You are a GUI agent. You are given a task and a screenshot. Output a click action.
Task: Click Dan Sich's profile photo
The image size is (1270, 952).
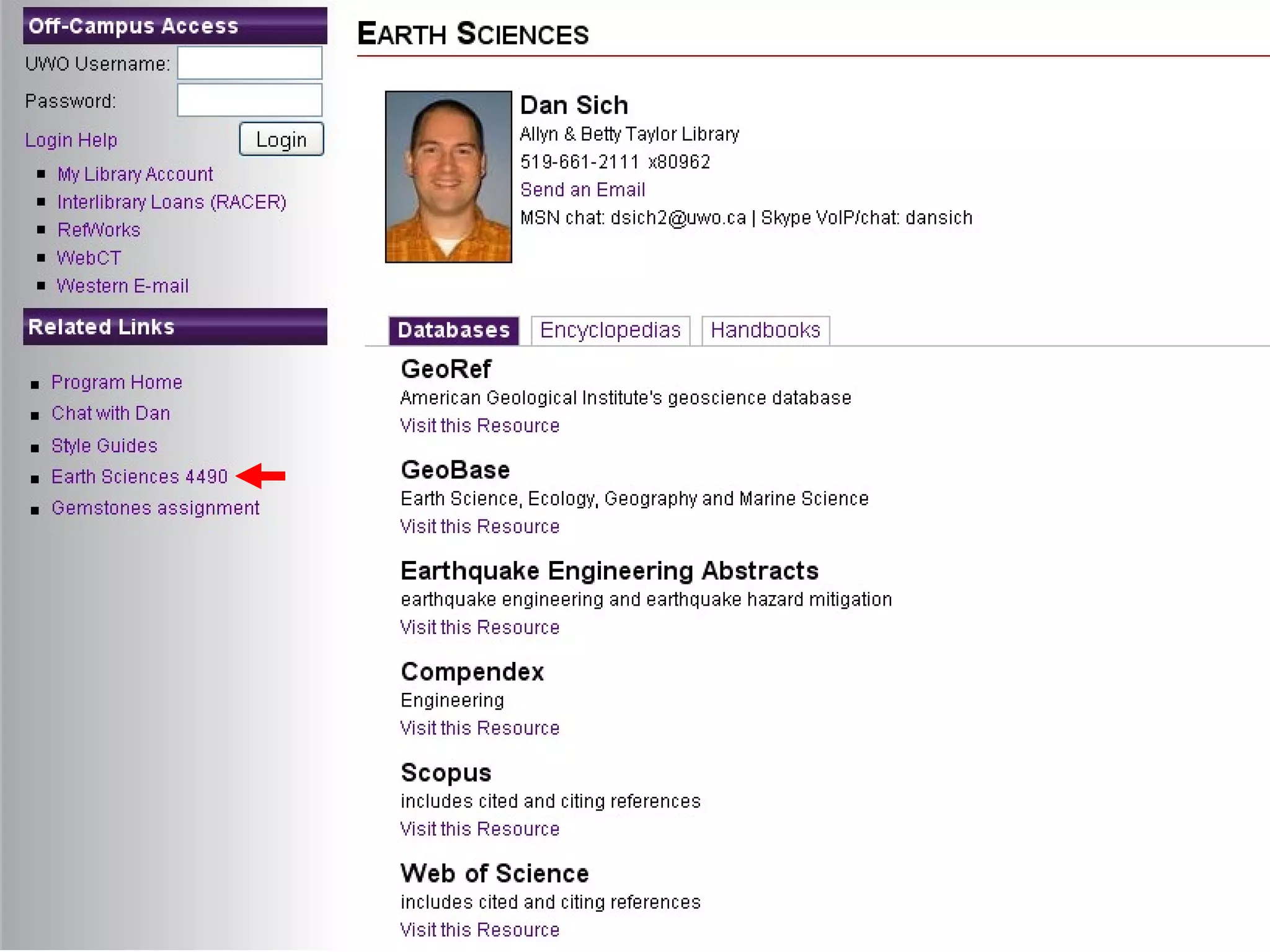tap(448, 177)
